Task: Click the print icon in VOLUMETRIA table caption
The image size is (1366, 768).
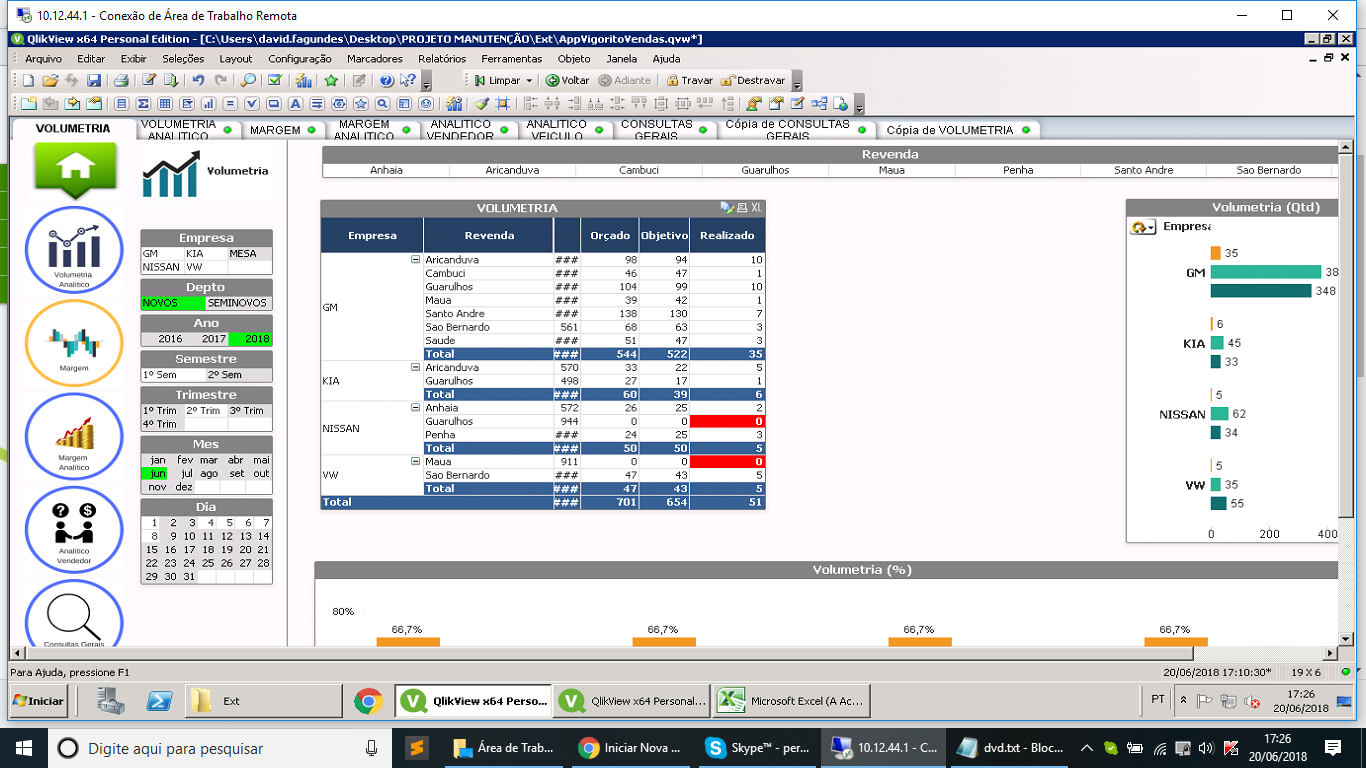Action: tap(741, 208)
